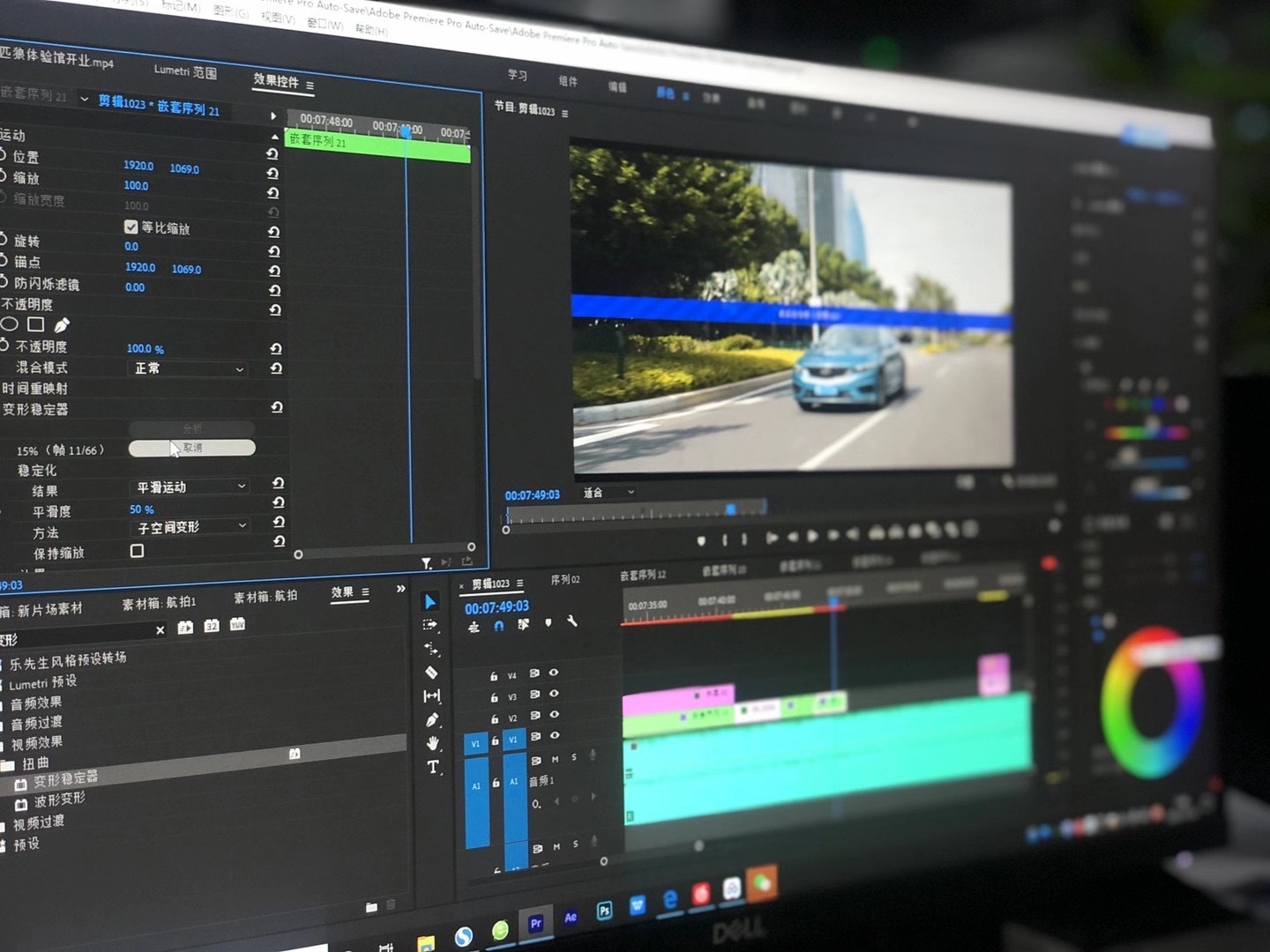Viewport: 1270px width, 952px height.
Task: Click 取消 to cancel stabilizer analysis
Action: click(192, 448)
